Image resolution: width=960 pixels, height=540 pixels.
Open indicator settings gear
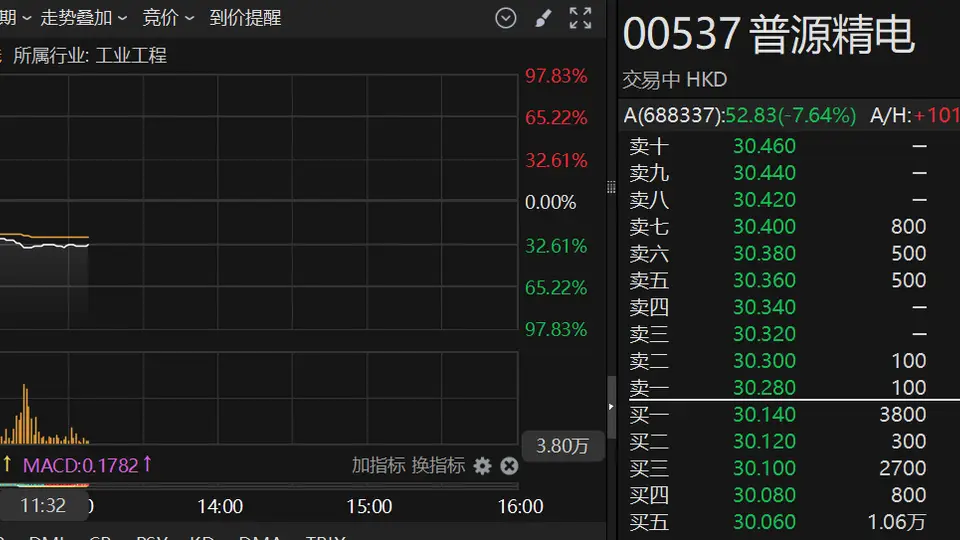(x=482, y=466)
